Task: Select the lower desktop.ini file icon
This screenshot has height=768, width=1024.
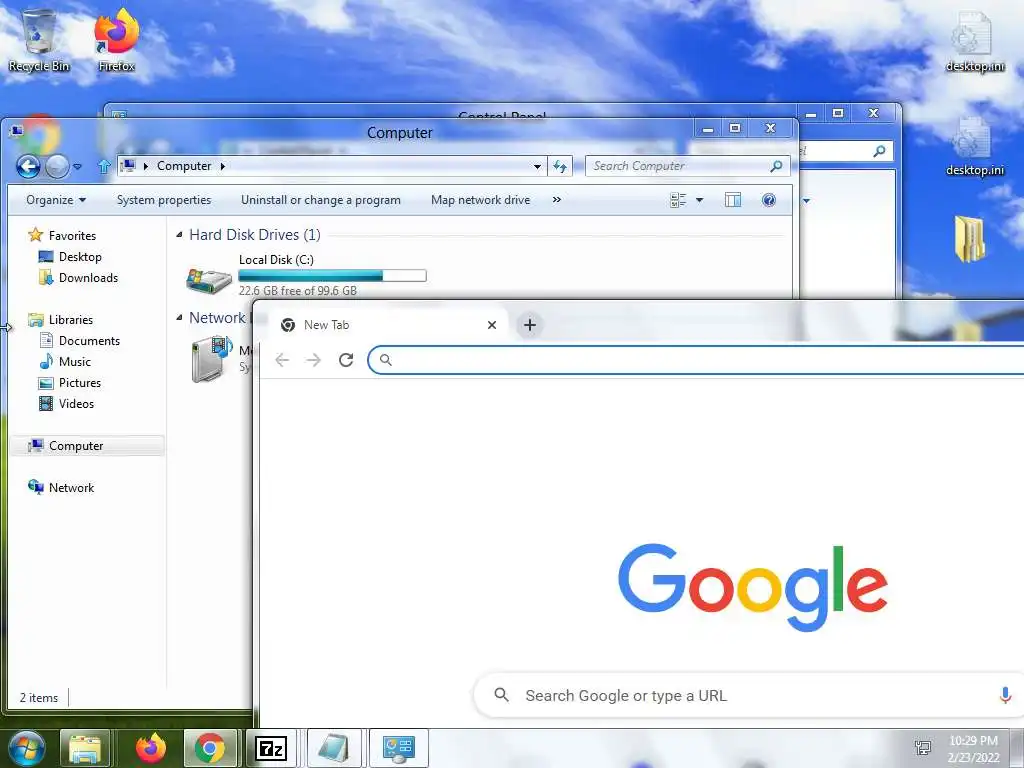Action: (x=974, y=146)
